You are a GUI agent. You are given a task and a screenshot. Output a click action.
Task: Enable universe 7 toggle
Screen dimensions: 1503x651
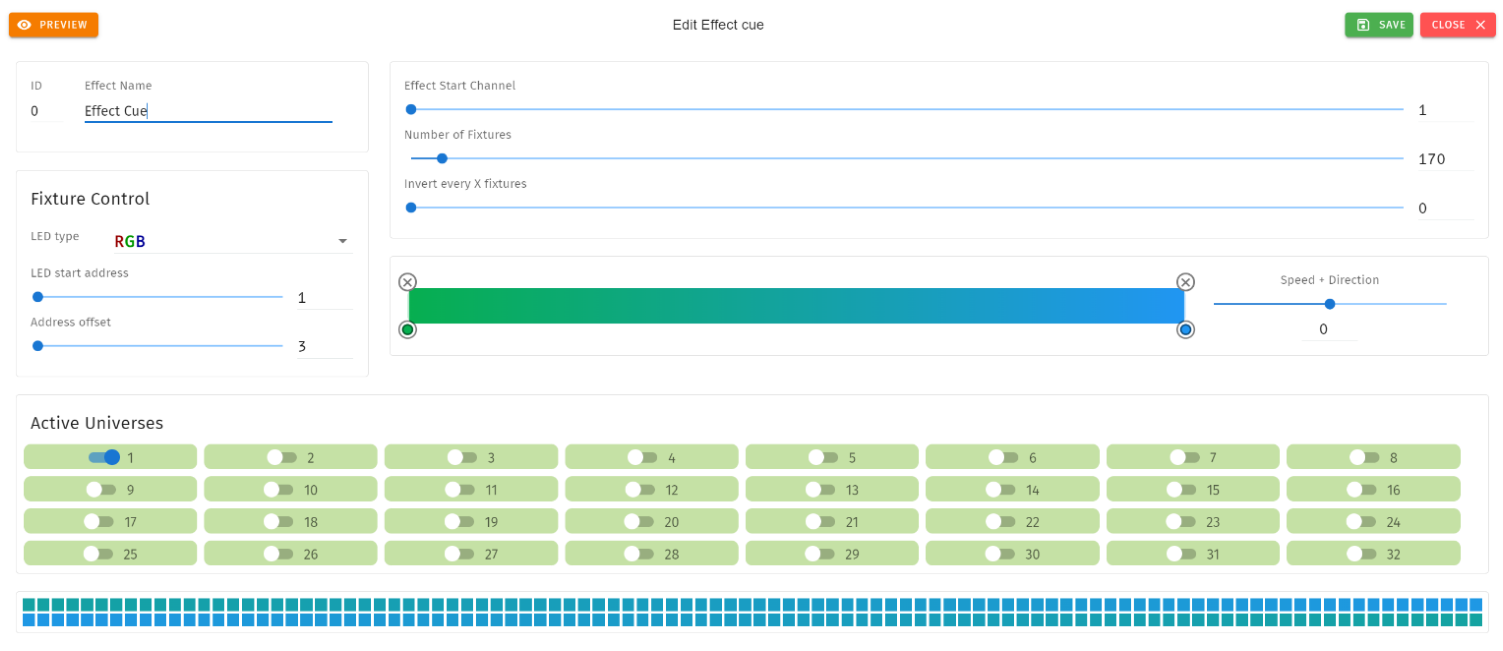coord(1184,457)
